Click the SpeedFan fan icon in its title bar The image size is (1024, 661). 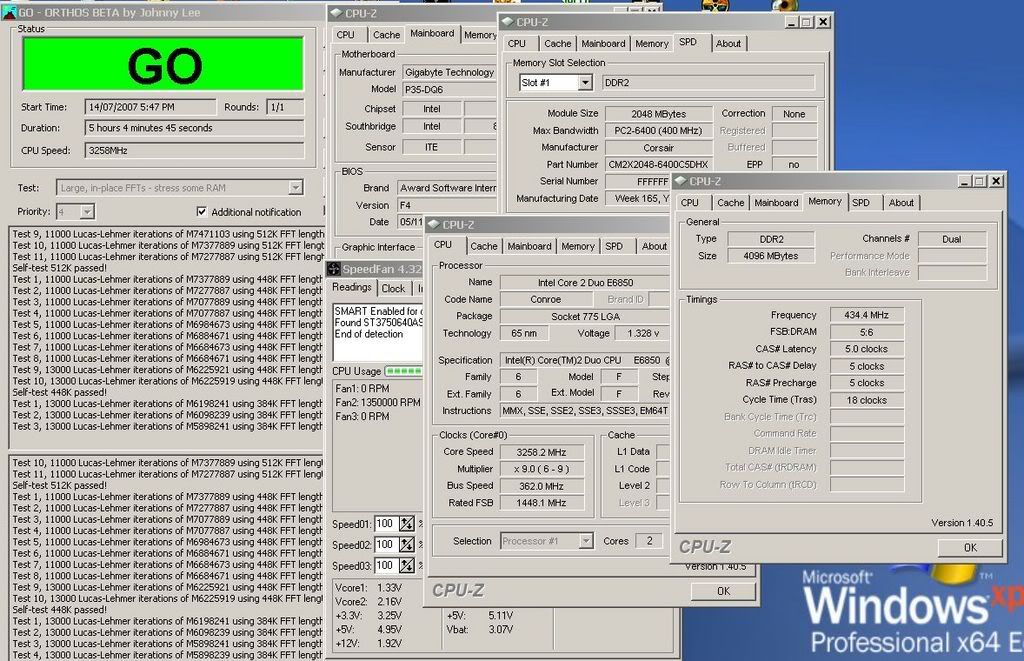click(334, 269)
